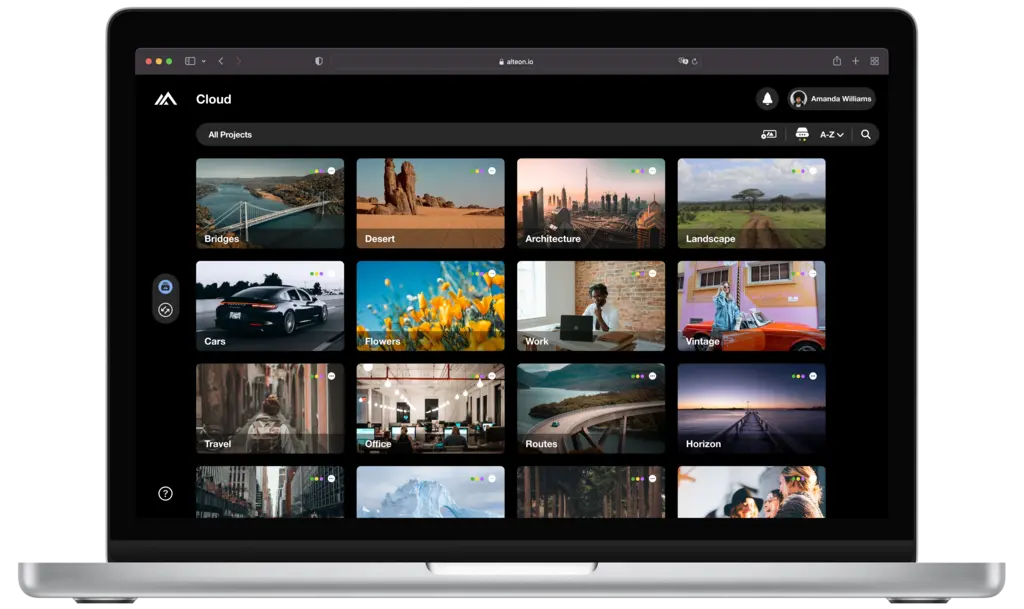1024x609 pixels.
Task: Click the search magnifier icon
Action: pos(866,134)
